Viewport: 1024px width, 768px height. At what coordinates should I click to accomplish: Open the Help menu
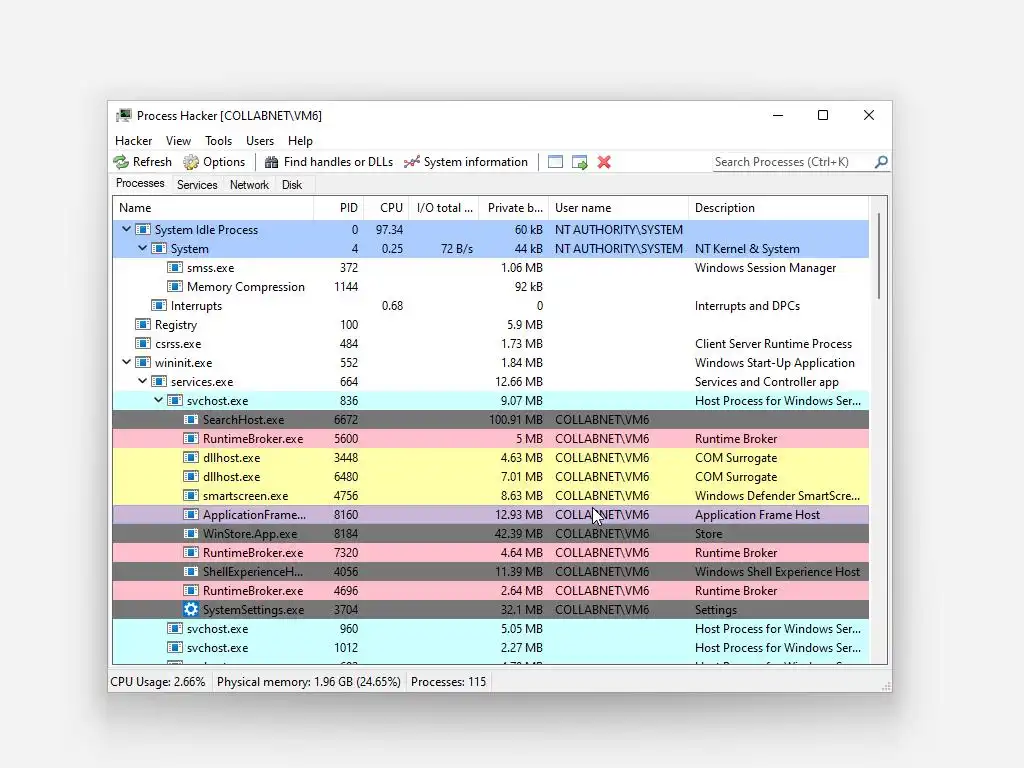tap(300, 141)
